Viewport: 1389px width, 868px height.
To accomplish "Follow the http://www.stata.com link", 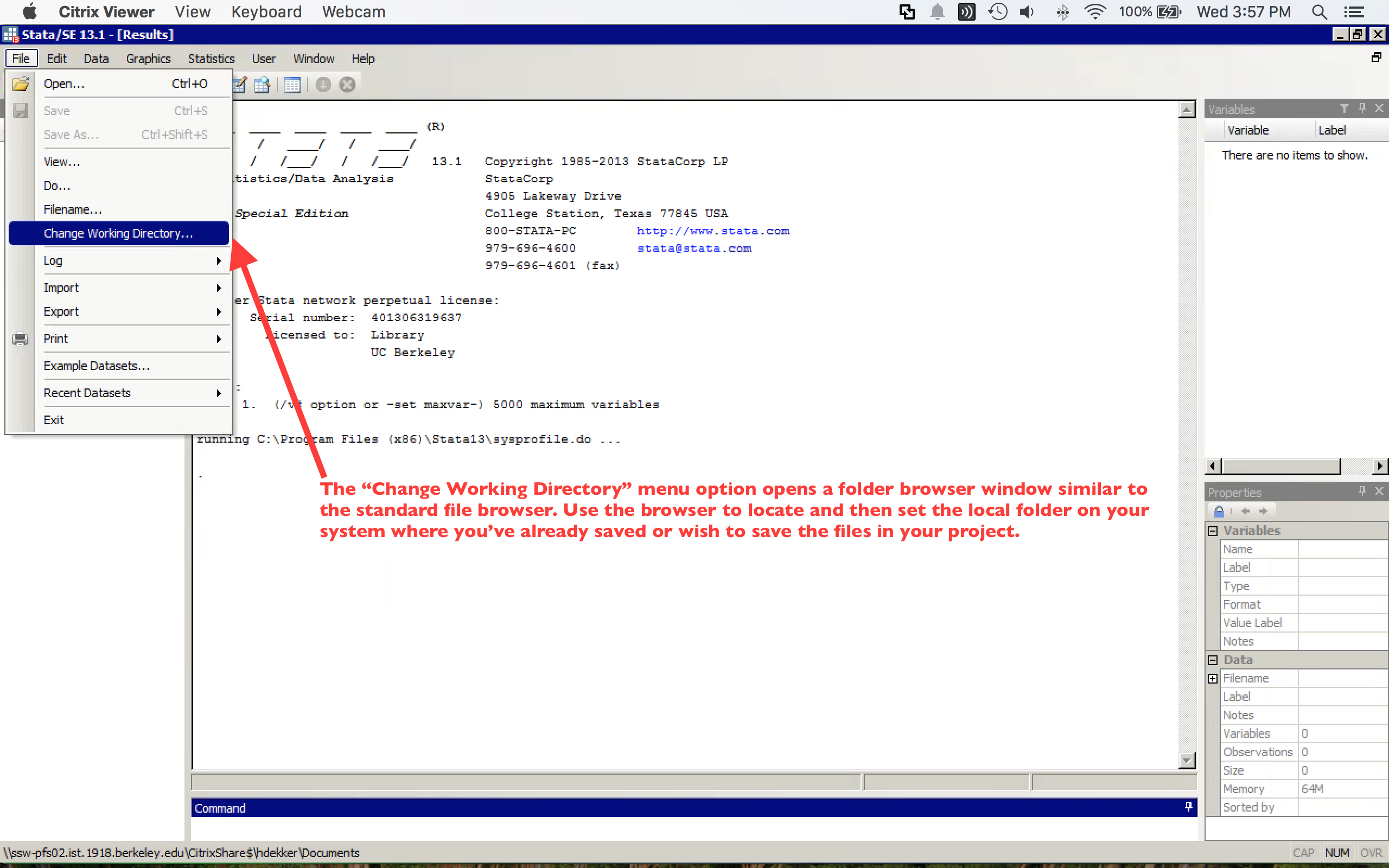I will (x=713, y=230).
